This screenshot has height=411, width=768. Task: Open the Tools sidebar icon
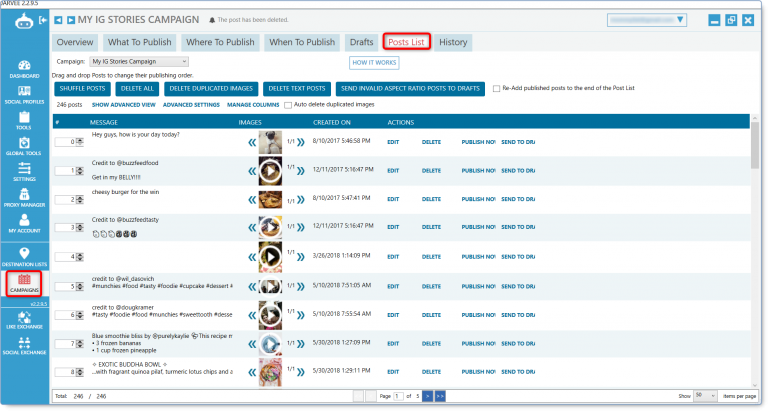[24, 121]
